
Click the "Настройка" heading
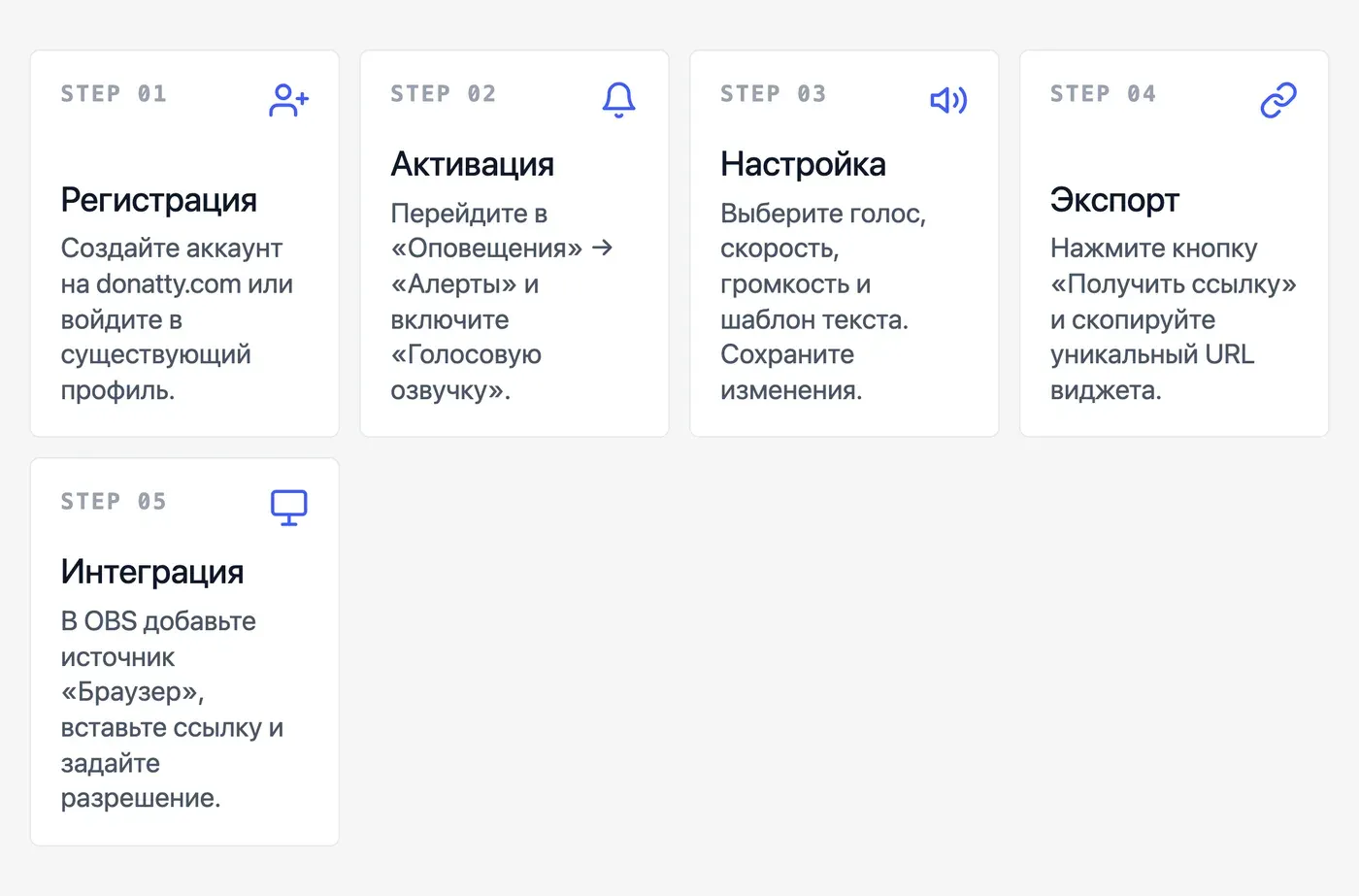tap(804, 165)
